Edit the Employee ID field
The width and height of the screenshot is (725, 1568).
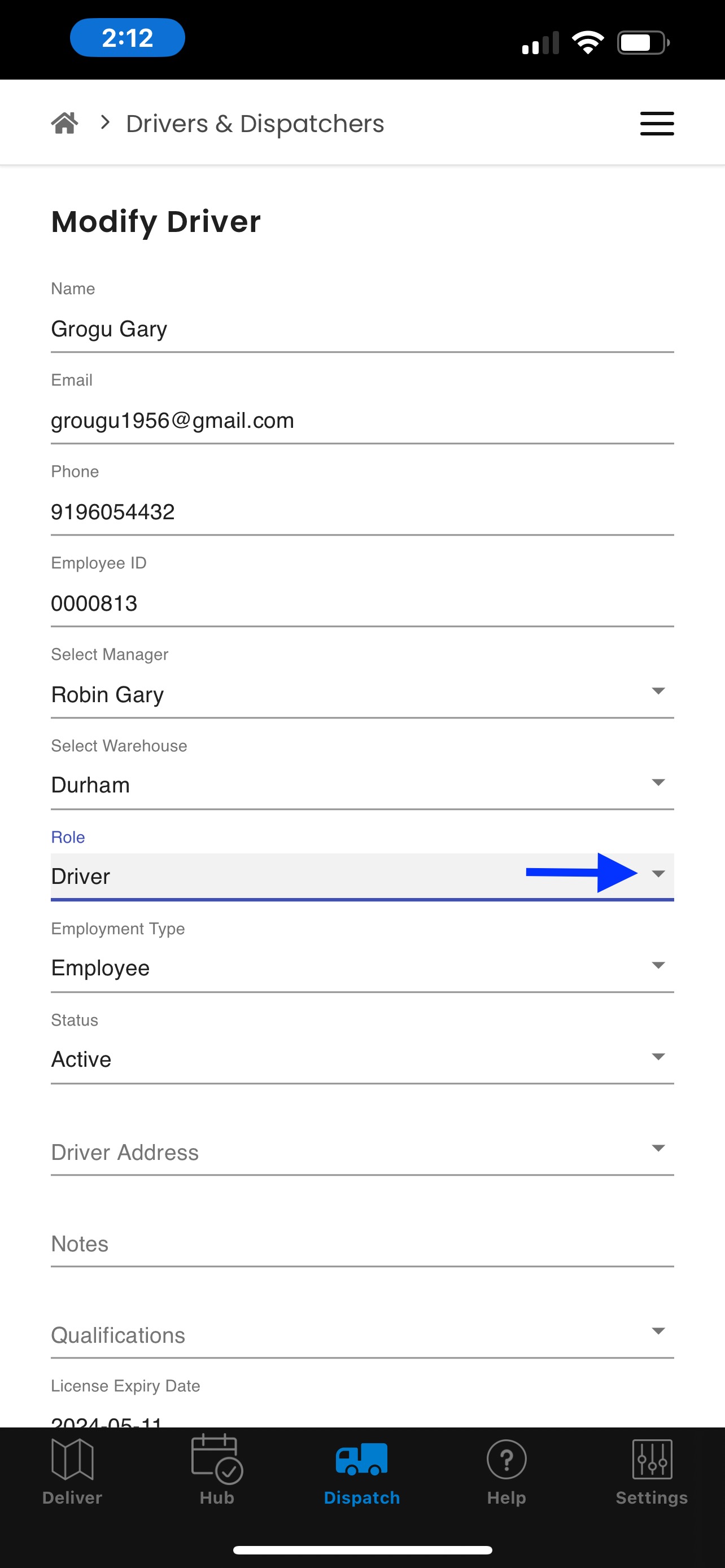(362, 603)
